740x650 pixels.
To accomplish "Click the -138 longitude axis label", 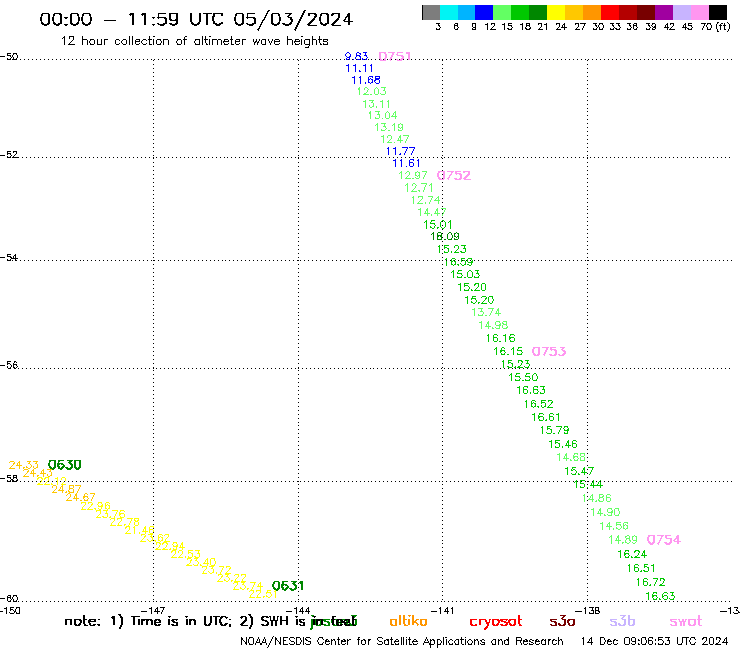I will point(588,610).
